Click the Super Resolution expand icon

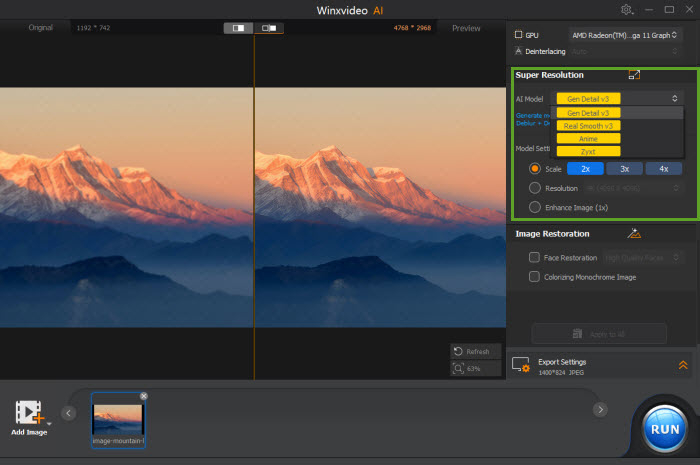(634, 75)
